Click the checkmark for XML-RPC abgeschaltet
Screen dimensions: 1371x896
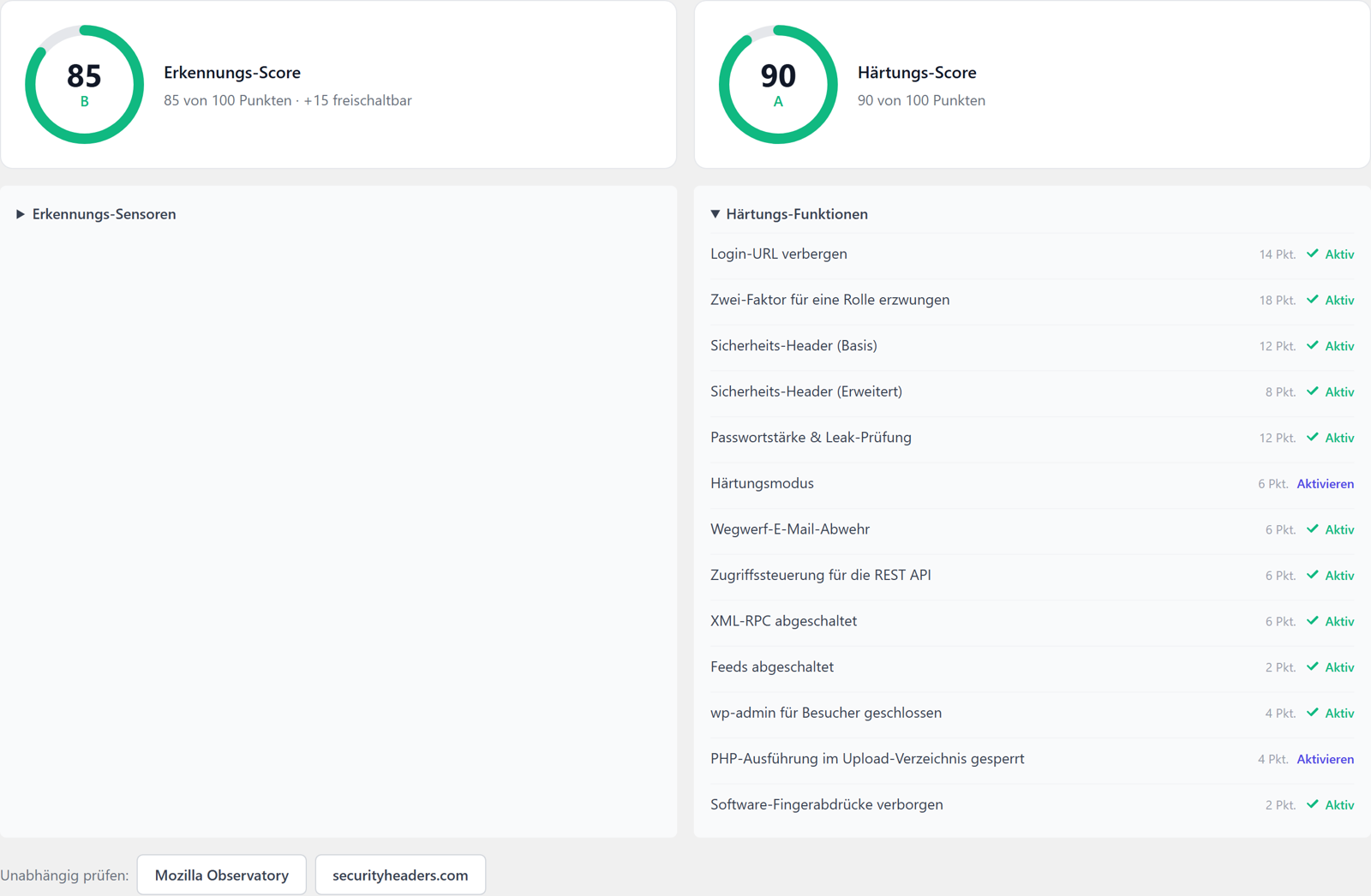pos(1313,621)
